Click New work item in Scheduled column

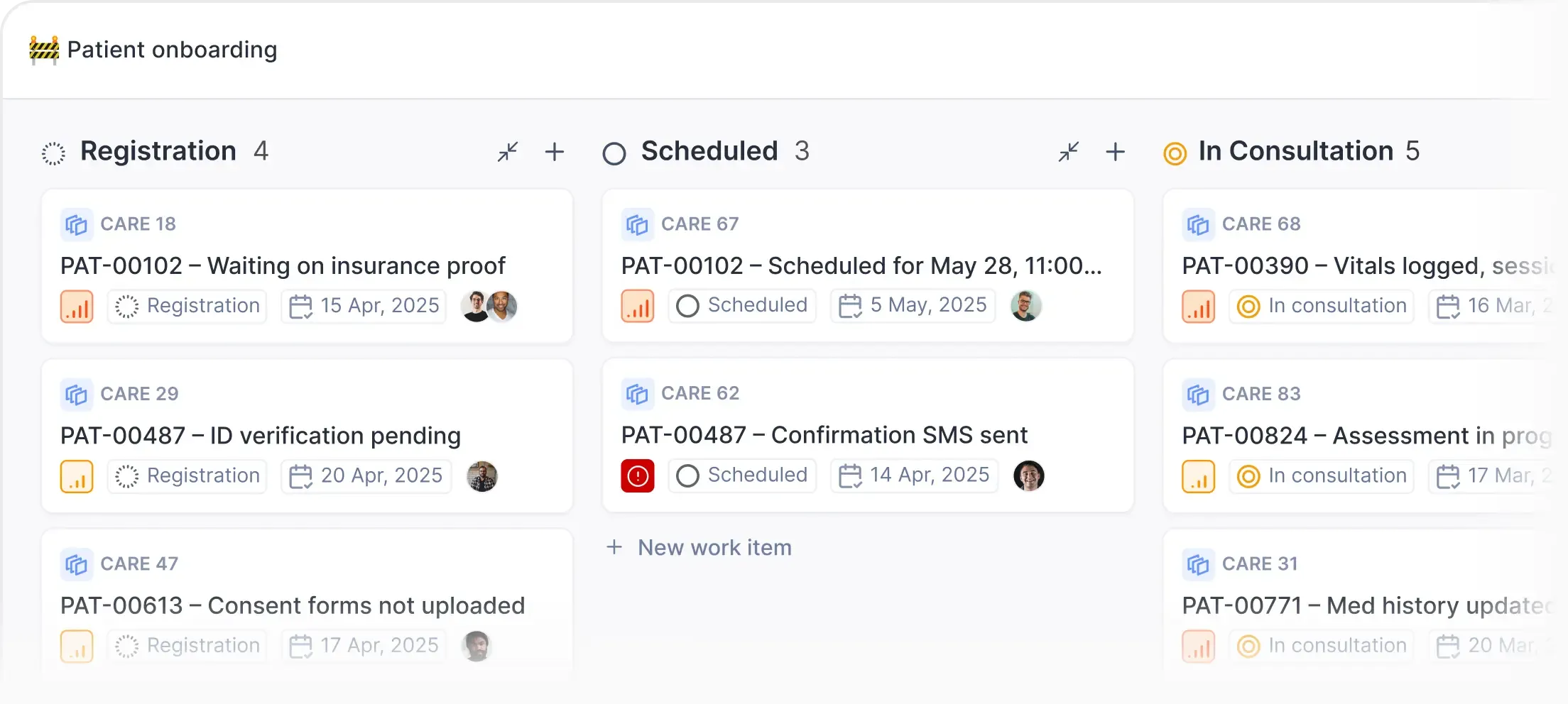(x=699, y=547)
